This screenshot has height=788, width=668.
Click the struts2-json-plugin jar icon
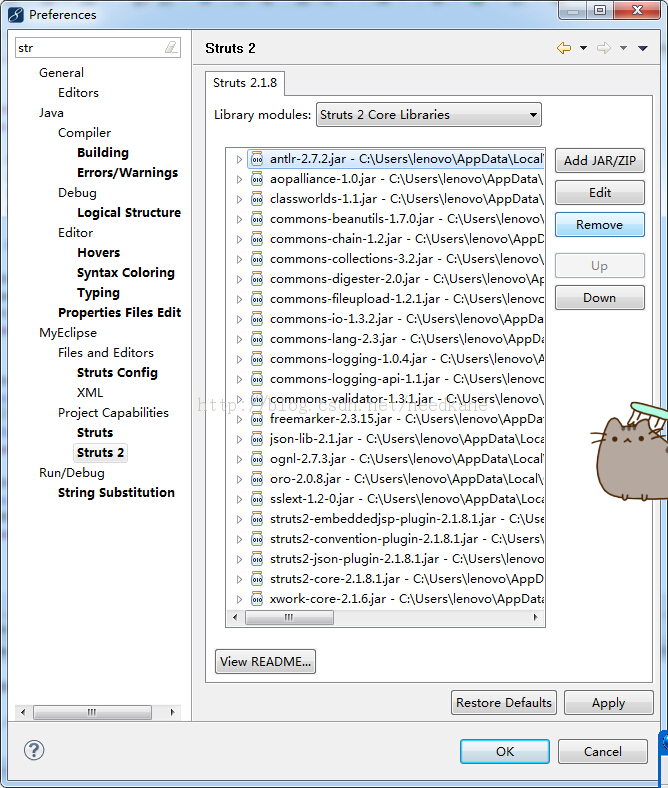(x=257, y=559)
